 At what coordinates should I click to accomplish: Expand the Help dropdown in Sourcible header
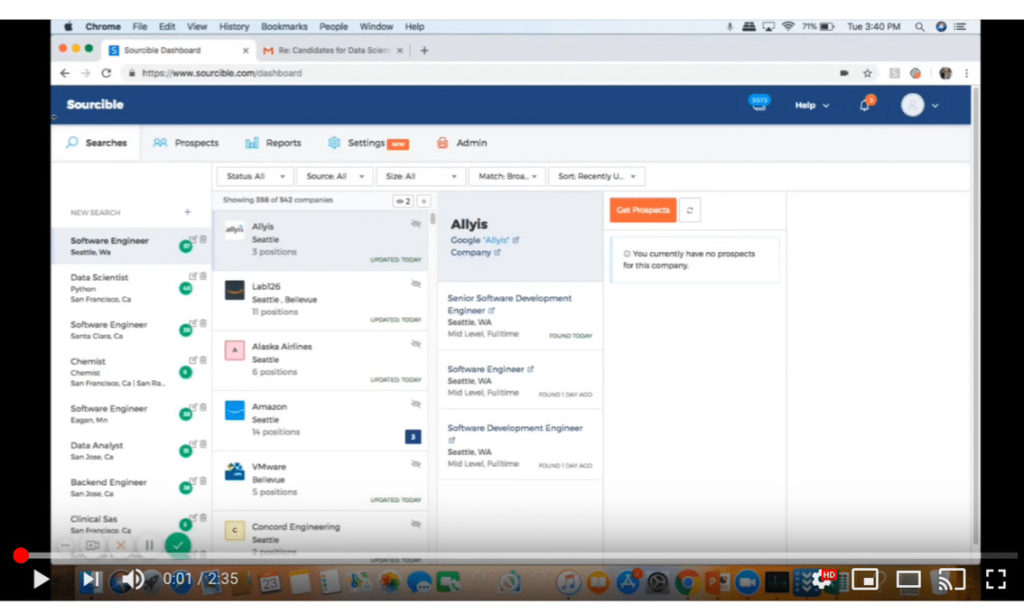[812, 105]
